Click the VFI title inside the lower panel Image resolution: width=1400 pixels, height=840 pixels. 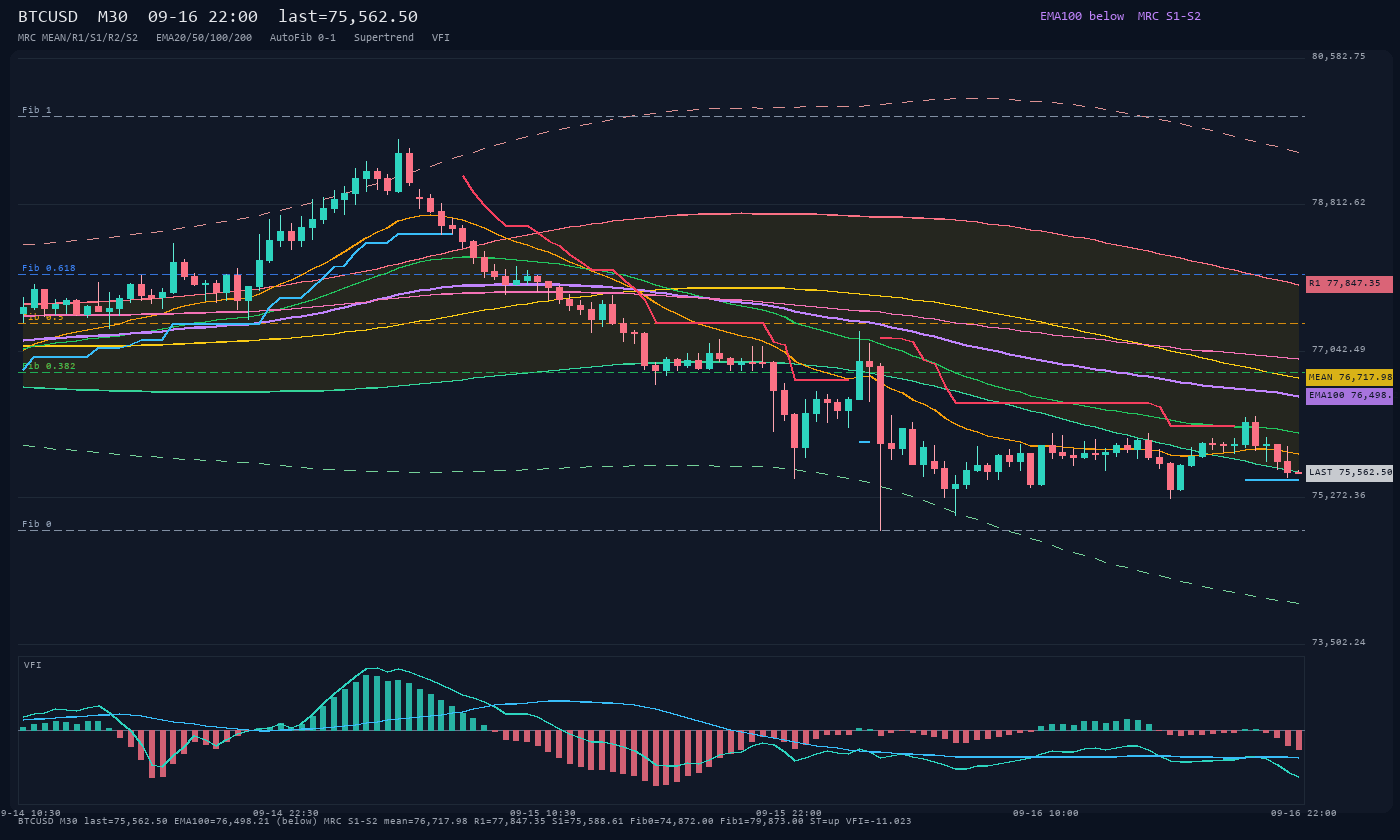click(33, 665)
